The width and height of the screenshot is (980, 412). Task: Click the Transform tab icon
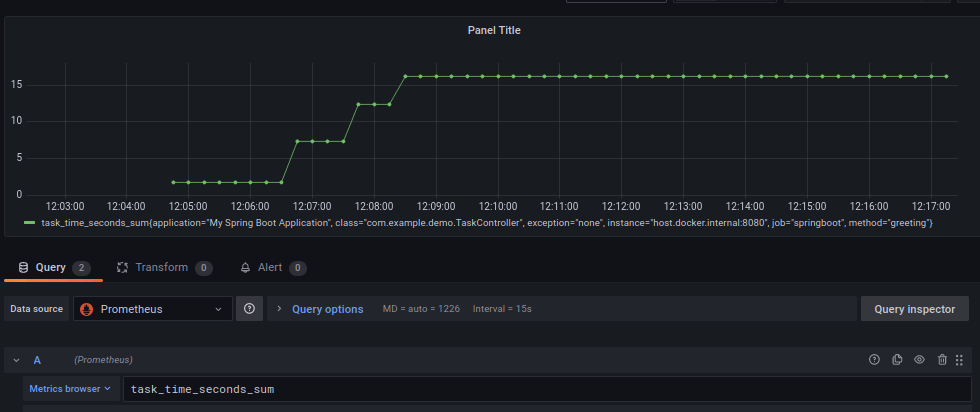[122, 268]
